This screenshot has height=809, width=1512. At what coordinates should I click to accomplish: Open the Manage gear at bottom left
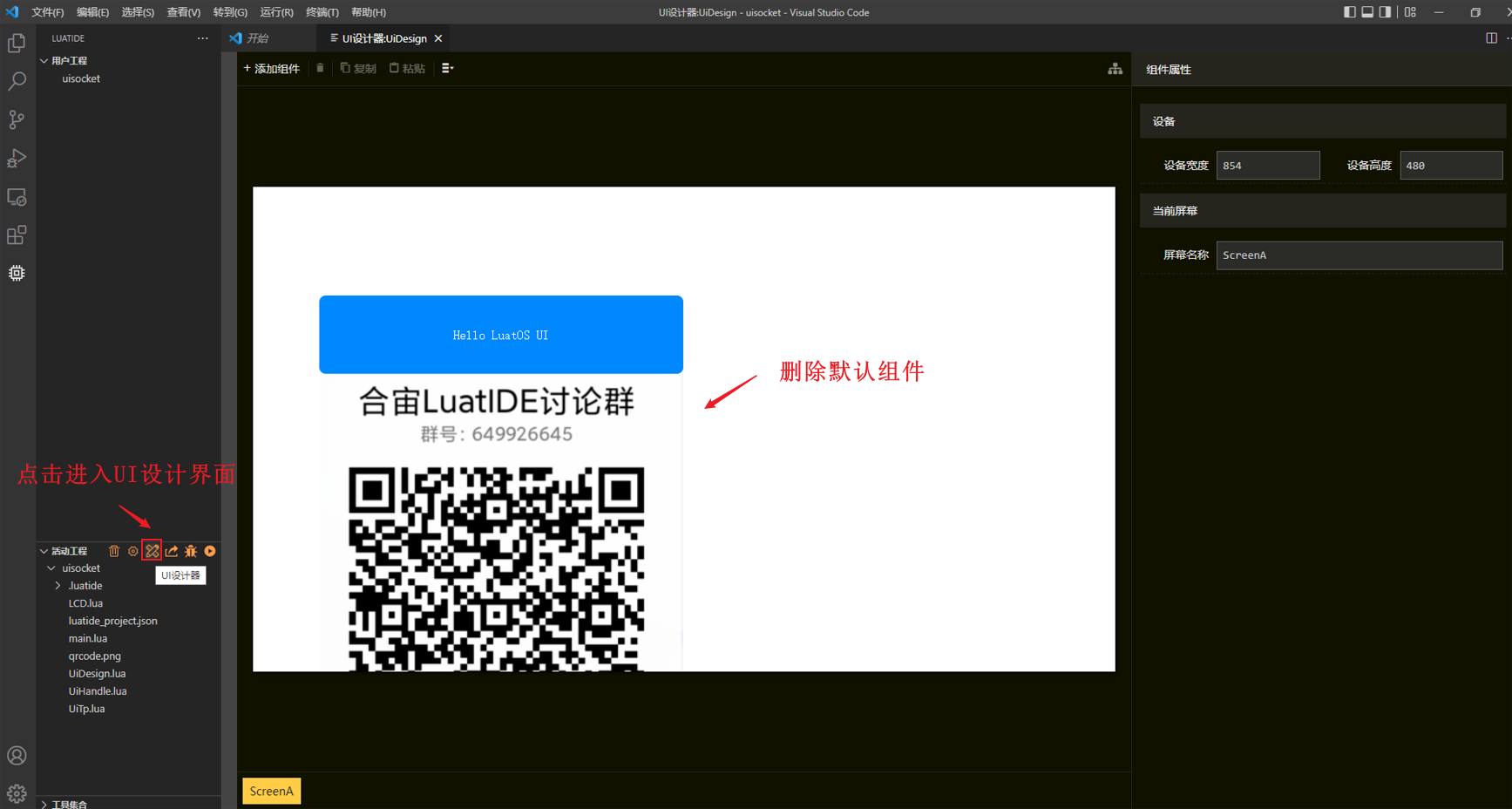(17, 794)
